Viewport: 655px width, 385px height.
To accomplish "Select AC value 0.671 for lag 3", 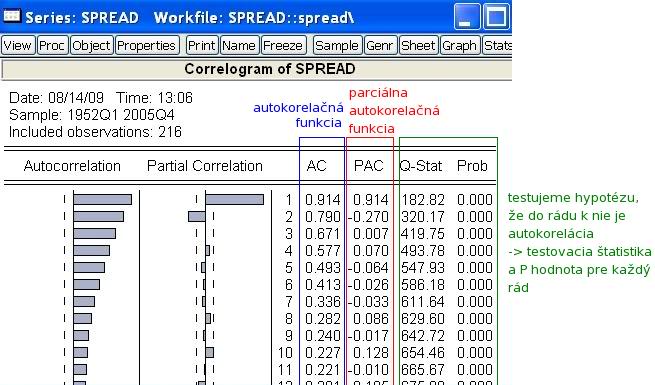I will (322, 234).
